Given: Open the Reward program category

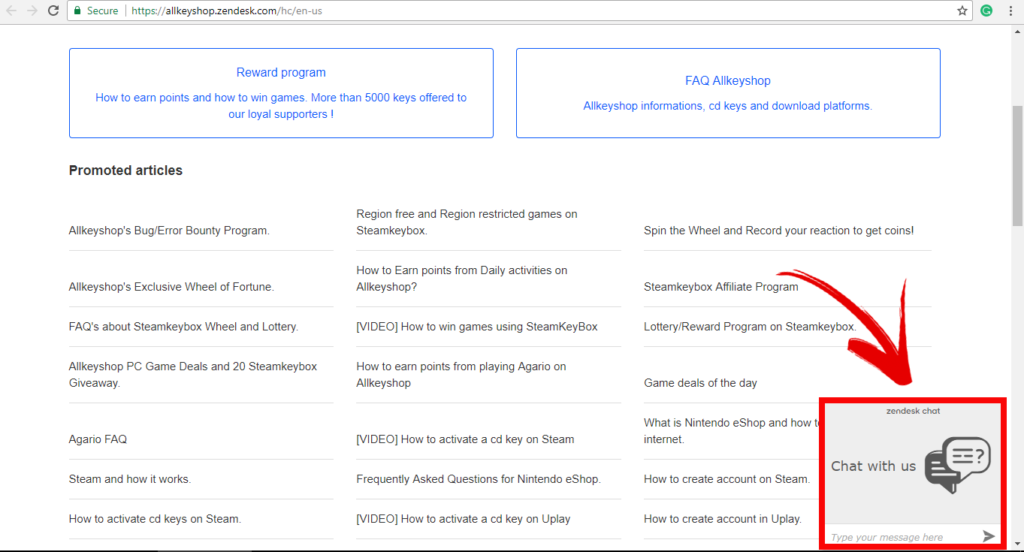Looking at the screenshot, I should pos(281,72).
